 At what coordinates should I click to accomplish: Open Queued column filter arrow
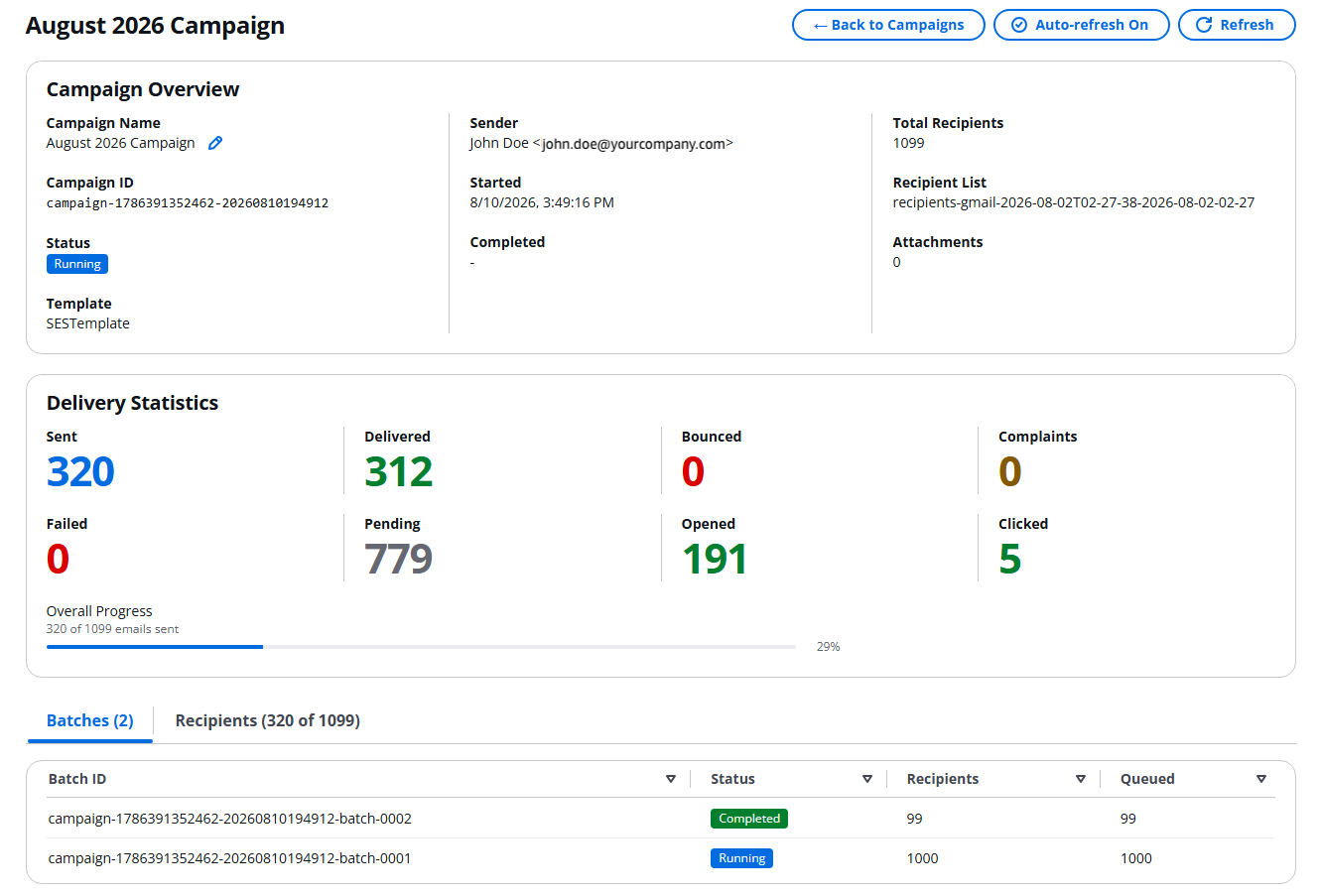coord(1261,779)
